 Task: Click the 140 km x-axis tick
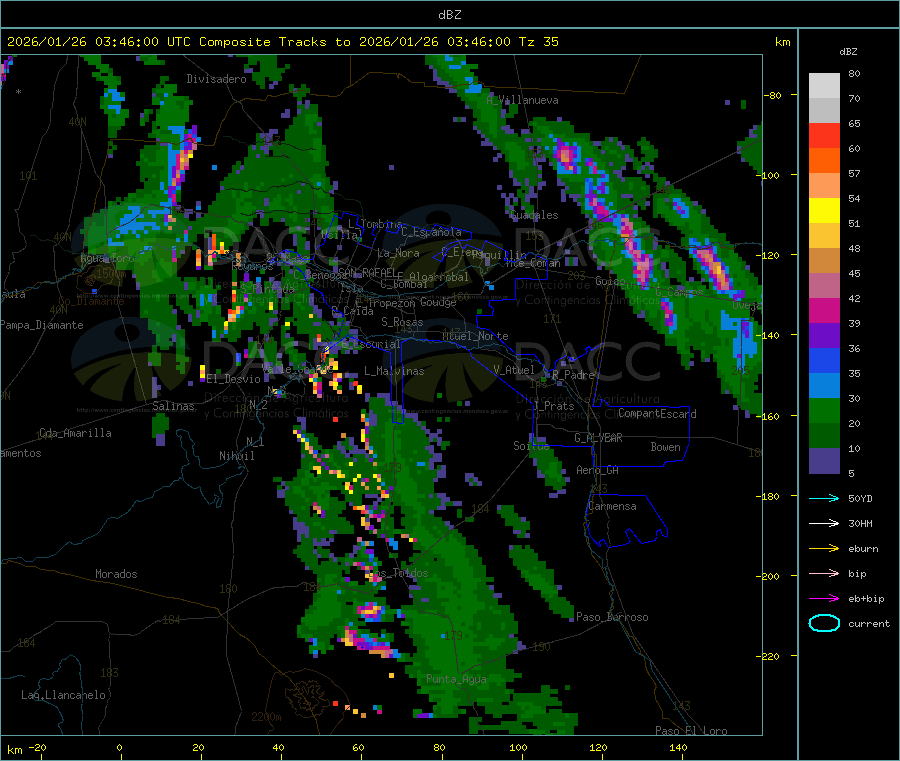point(678,748)
